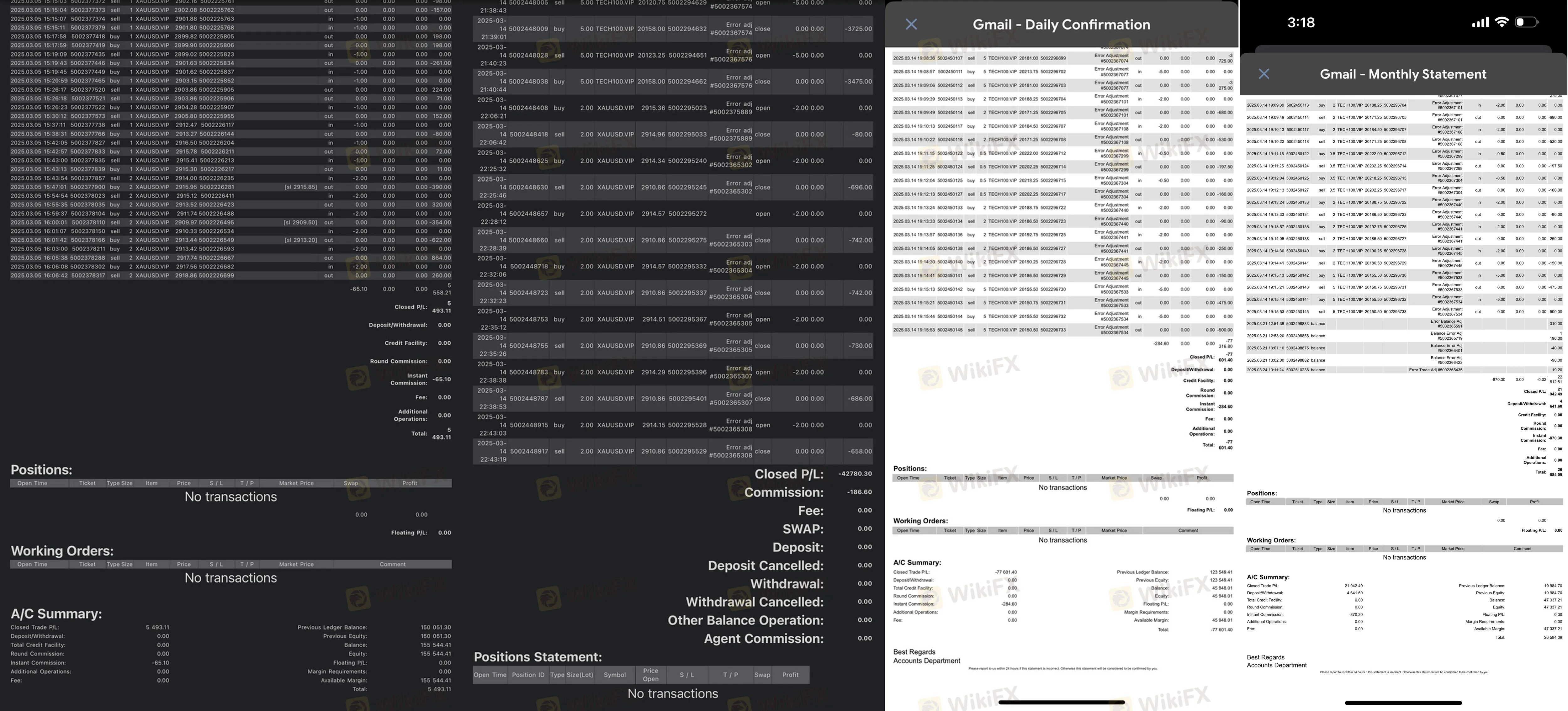Click 'Accounts Department' in Monthly Statement

1276,665
